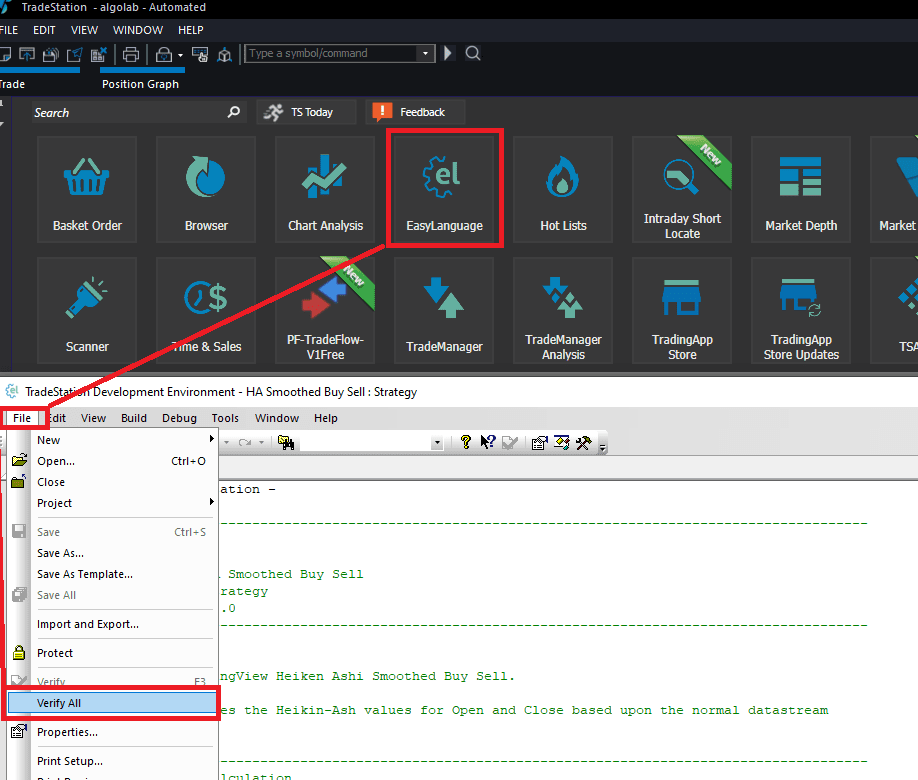Viewport: 918px width, 780px height.
Task: Expand the New submenu in File menu
Action: point(110,440)
